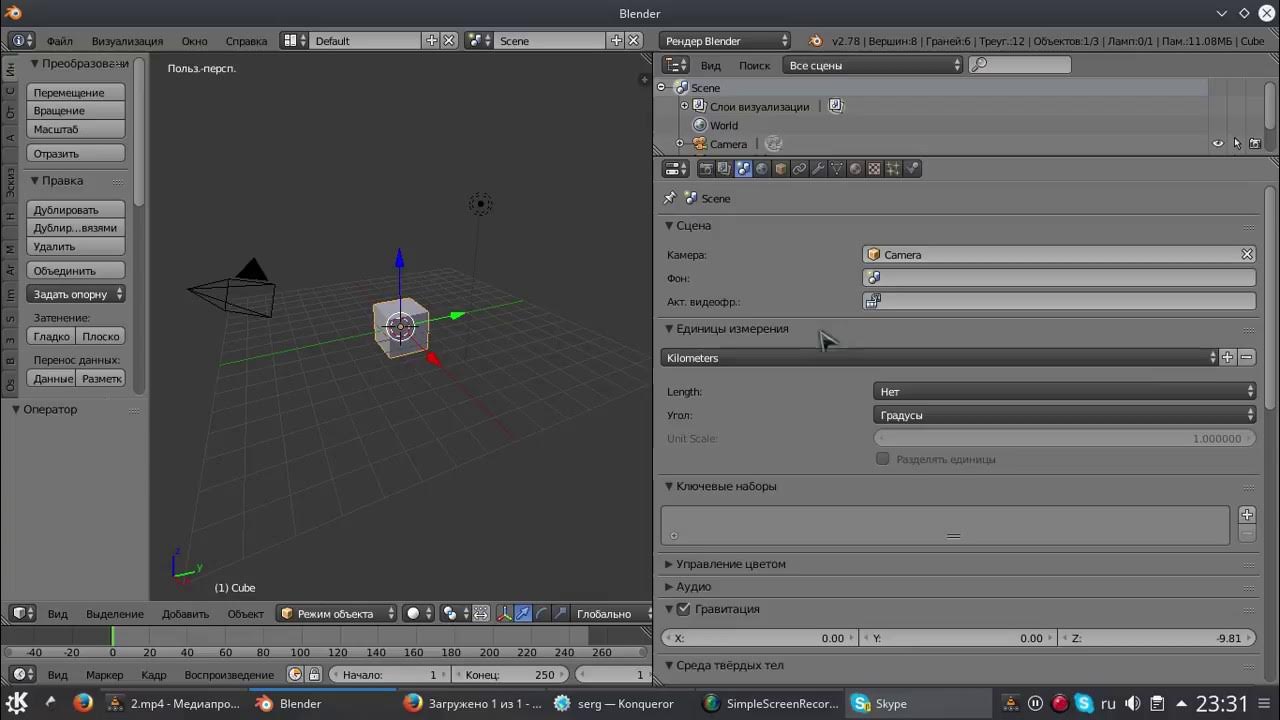The height and width of the screenshot is (720, 1280).
Task: Open the Object Data triangle tab icon
Action: tap(837, 169)
